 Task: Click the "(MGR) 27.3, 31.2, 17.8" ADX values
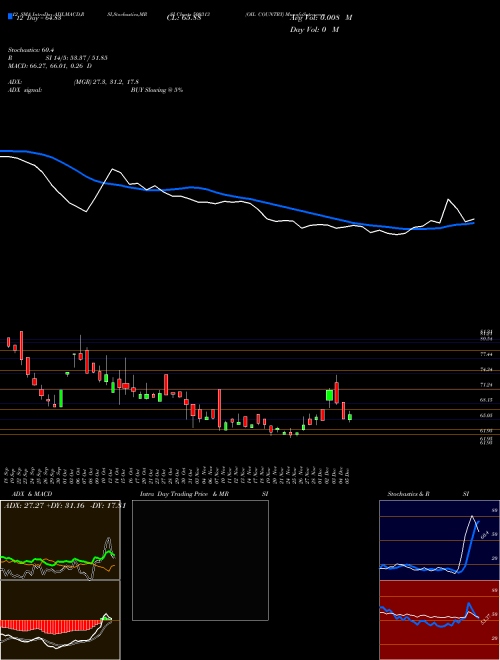106,82
